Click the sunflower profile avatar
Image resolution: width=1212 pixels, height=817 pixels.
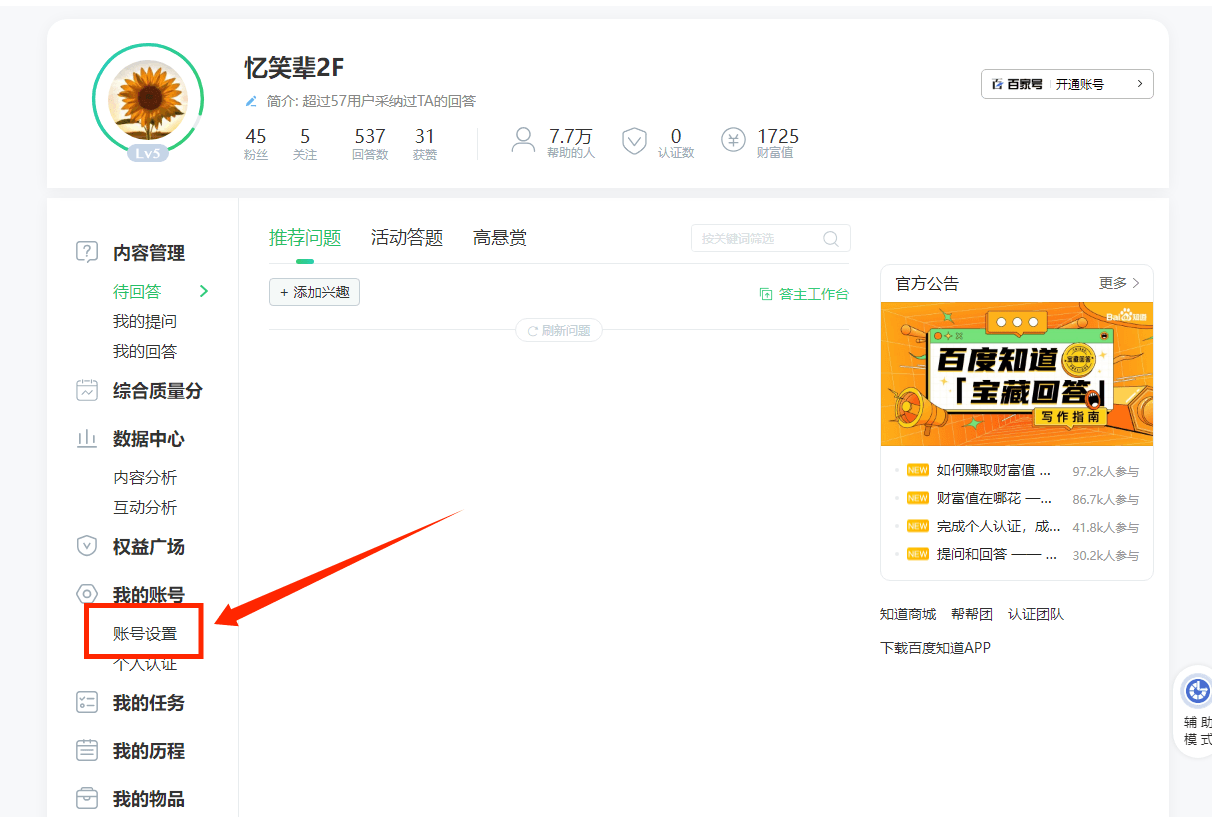click(x=147, y=100)
